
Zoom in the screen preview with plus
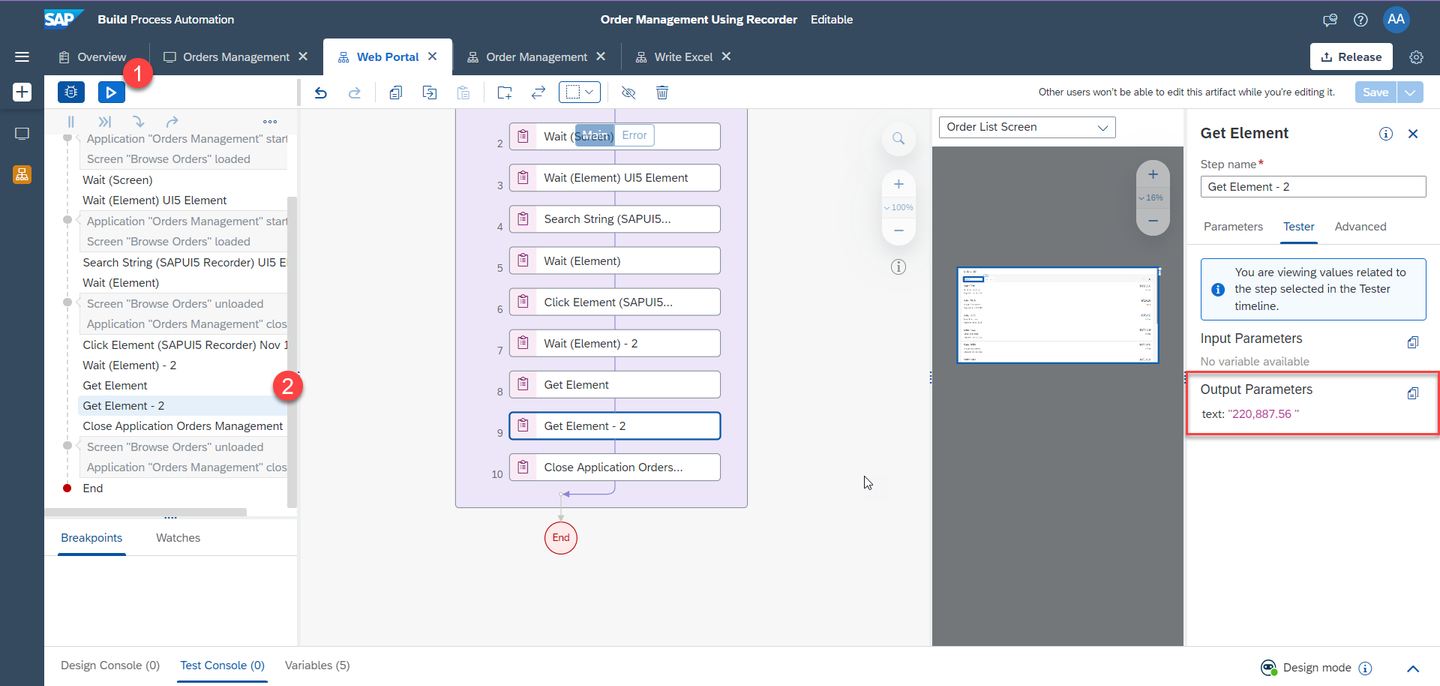(x=1153, y=174)
